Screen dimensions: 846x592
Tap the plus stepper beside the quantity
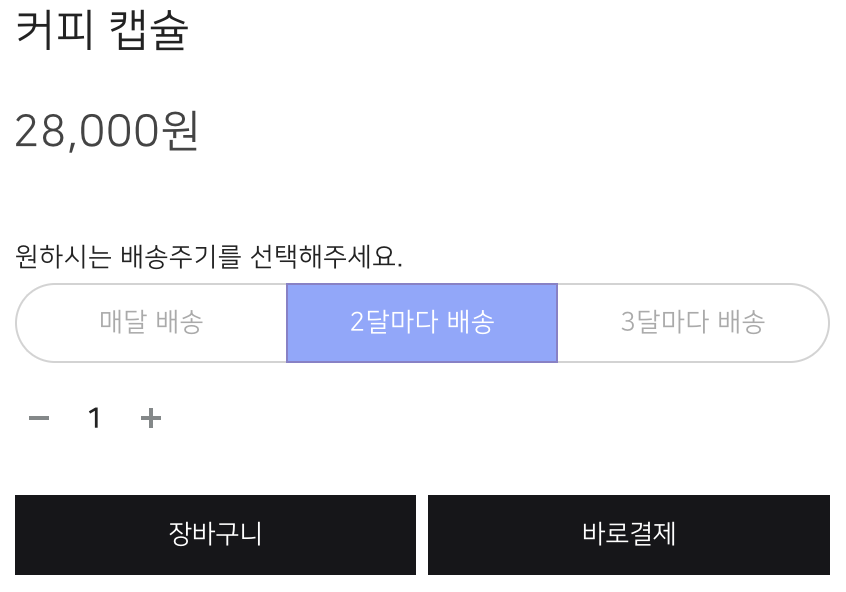pos(150,418)
